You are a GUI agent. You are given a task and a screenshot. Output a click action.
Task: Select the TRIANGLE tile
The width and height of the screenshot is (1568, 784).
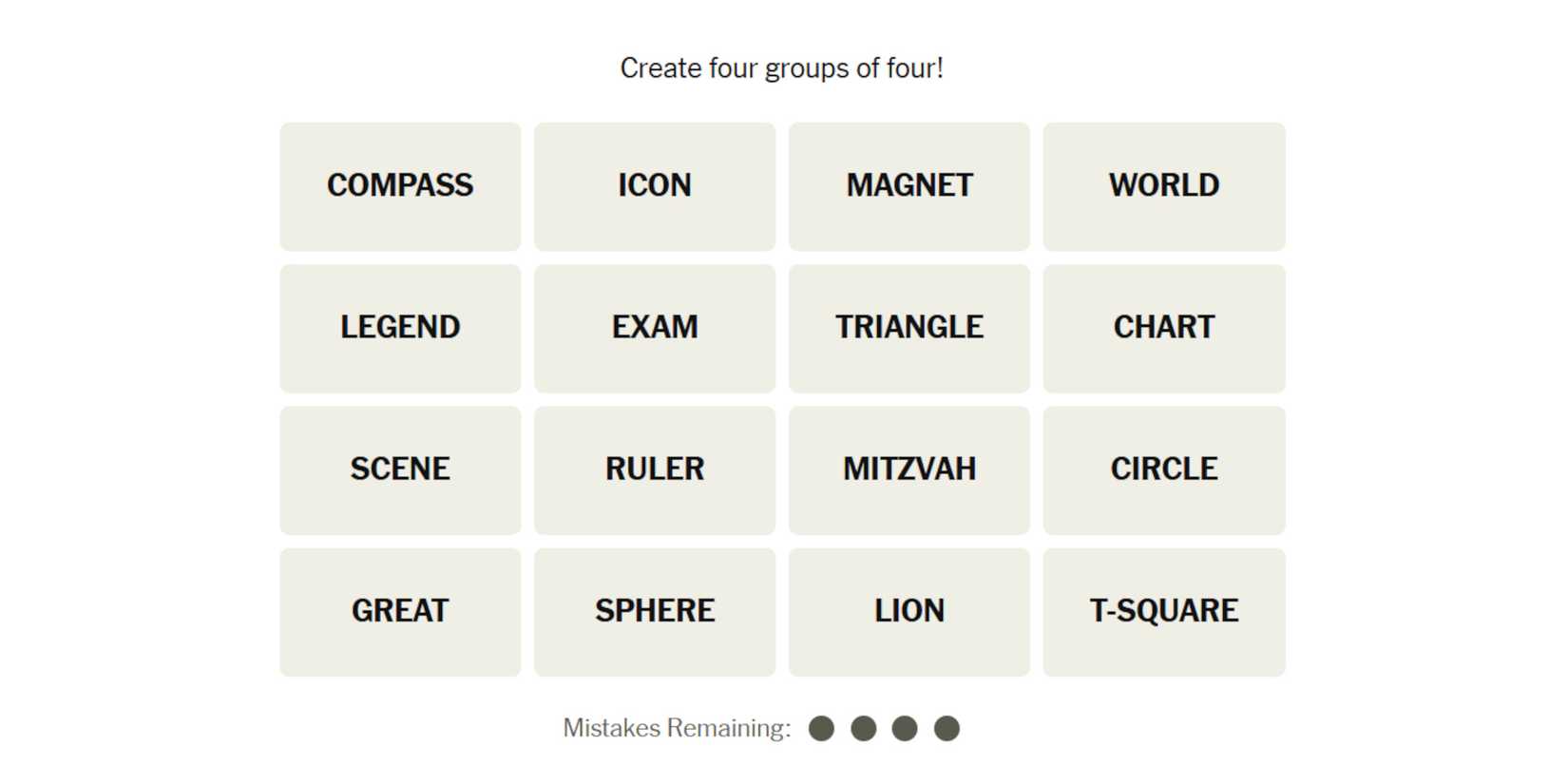pos(909,328)
